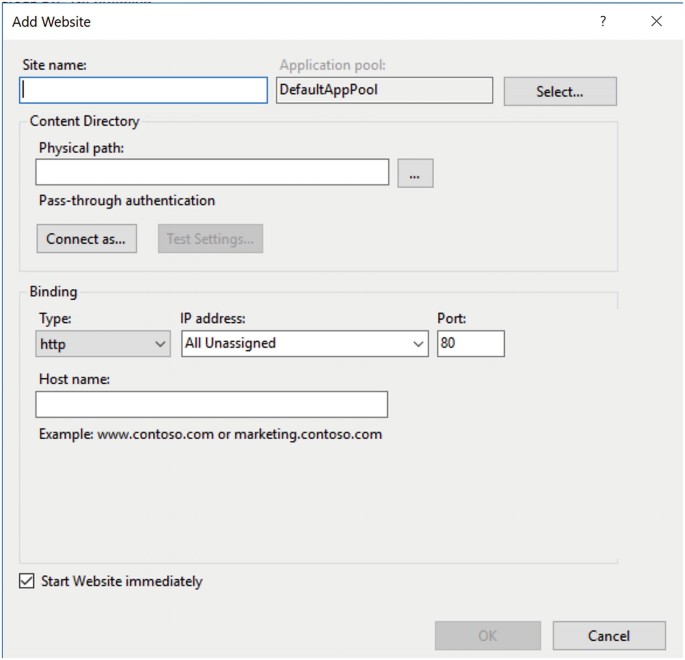Focus the Host name text field
The width and height of the screenshot is (685, 660).
pos(211,404)
